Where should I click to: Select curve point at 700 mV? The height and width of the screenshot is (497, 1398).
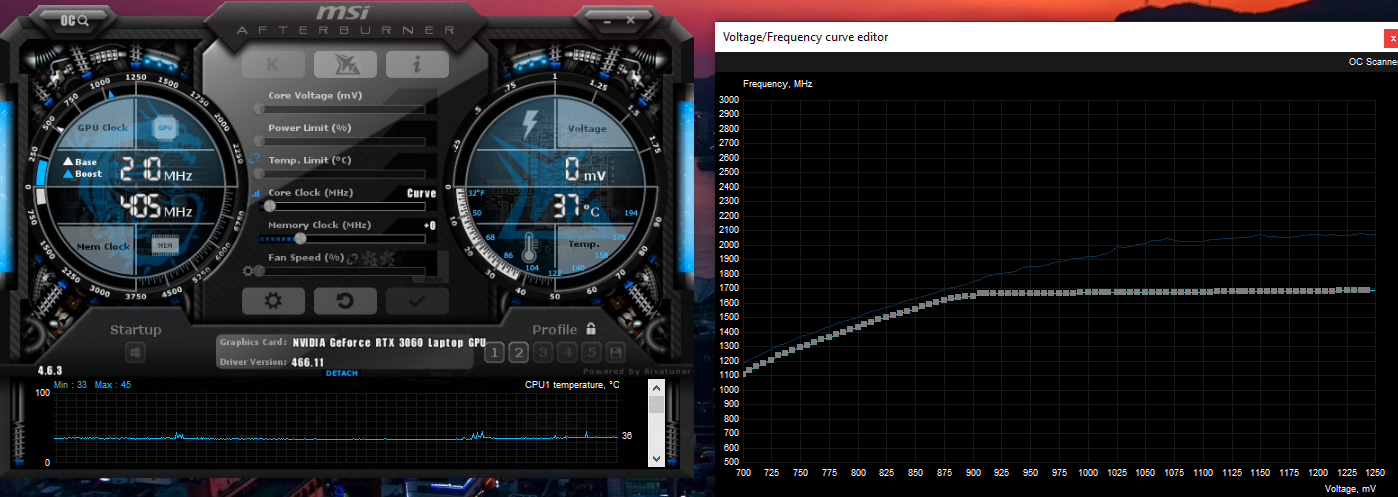(x=743, y=373)
